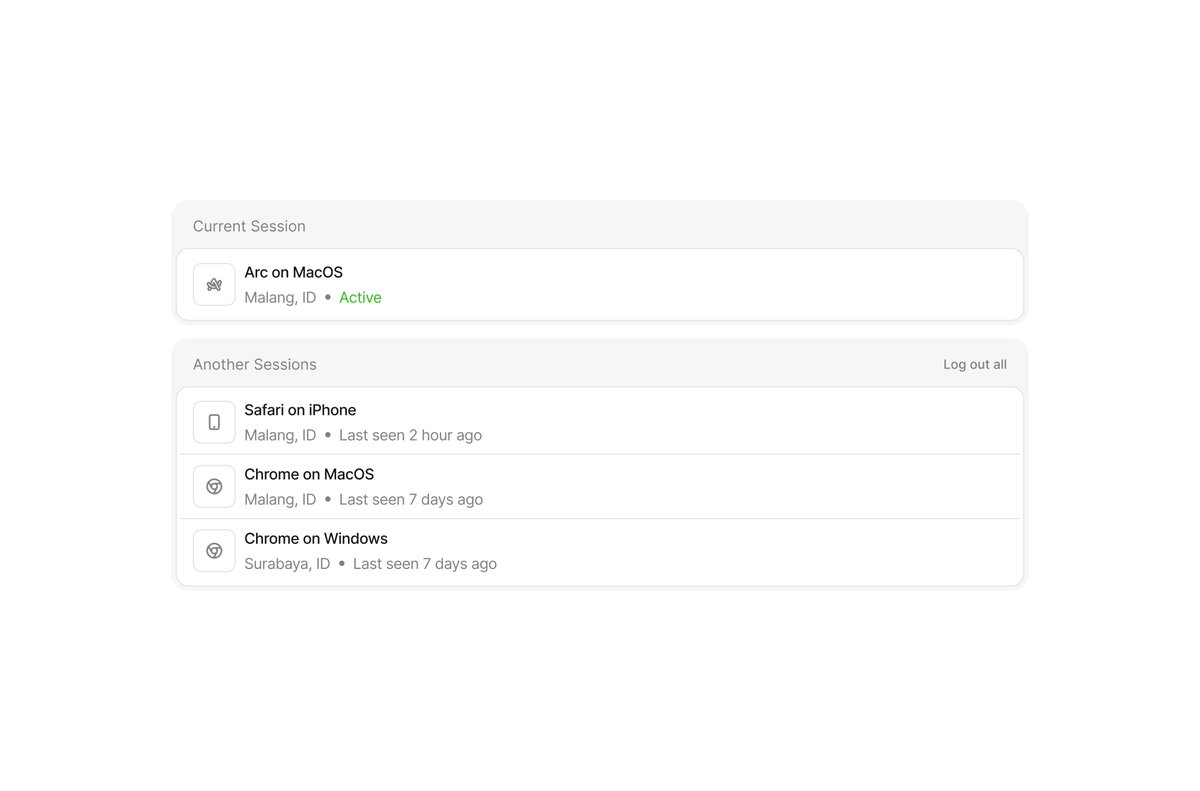
Task: Open the Safari on iPhone session
Action: pos(600,422)
